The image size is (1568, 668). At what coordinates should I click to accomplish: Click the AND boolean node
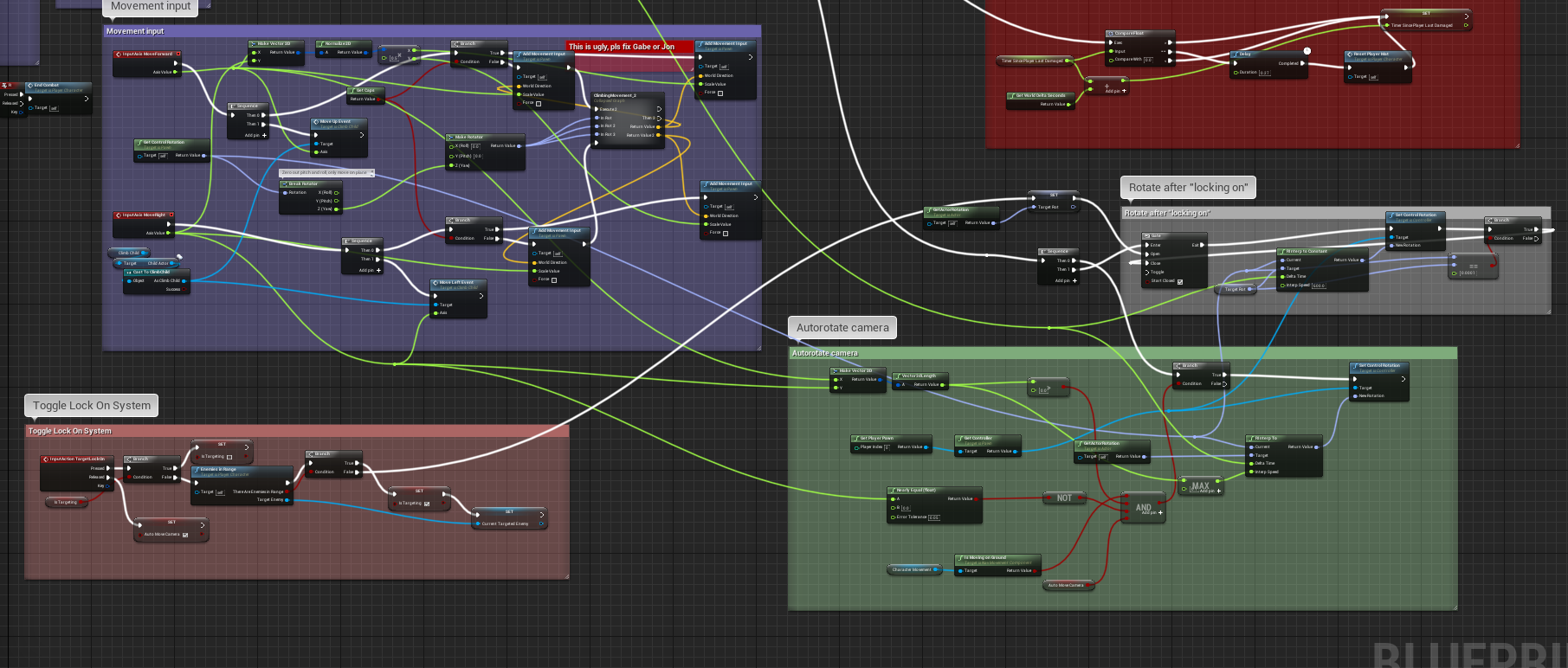pyautogui.click(x=1143, y=505)
